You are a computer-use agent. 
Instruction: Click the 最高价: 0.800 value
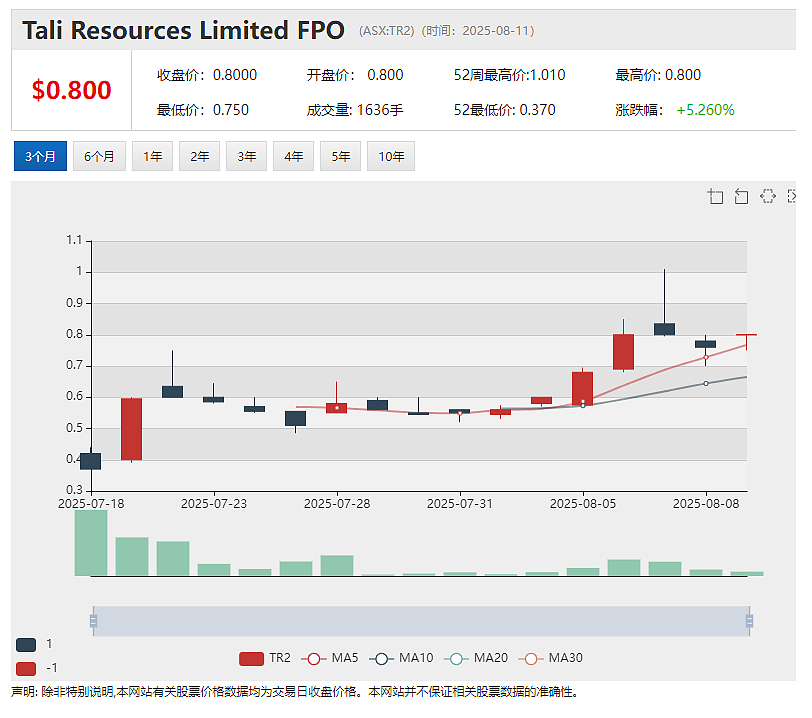[658, 75]
